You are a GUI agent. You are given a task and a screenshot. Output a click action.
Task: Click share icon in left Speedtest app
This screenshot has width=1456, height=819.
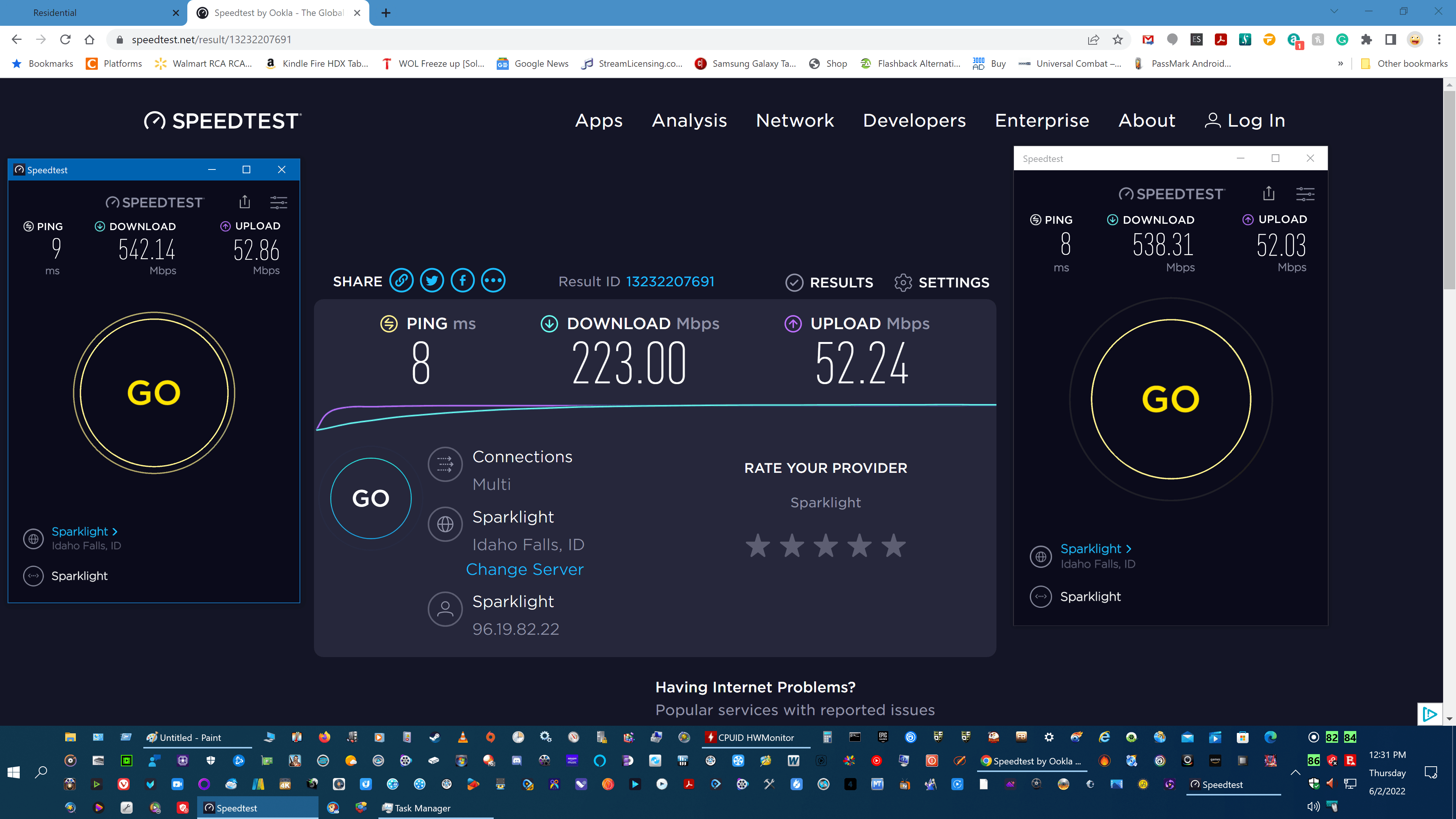coord(244,202)
